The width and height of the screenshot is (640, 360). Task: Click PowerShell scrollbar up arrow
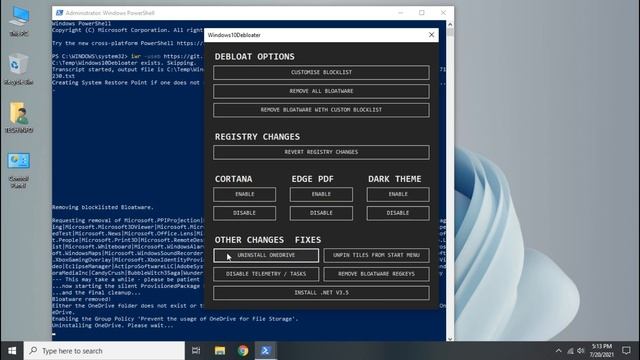pyautogui.click(x=450, y=24)
